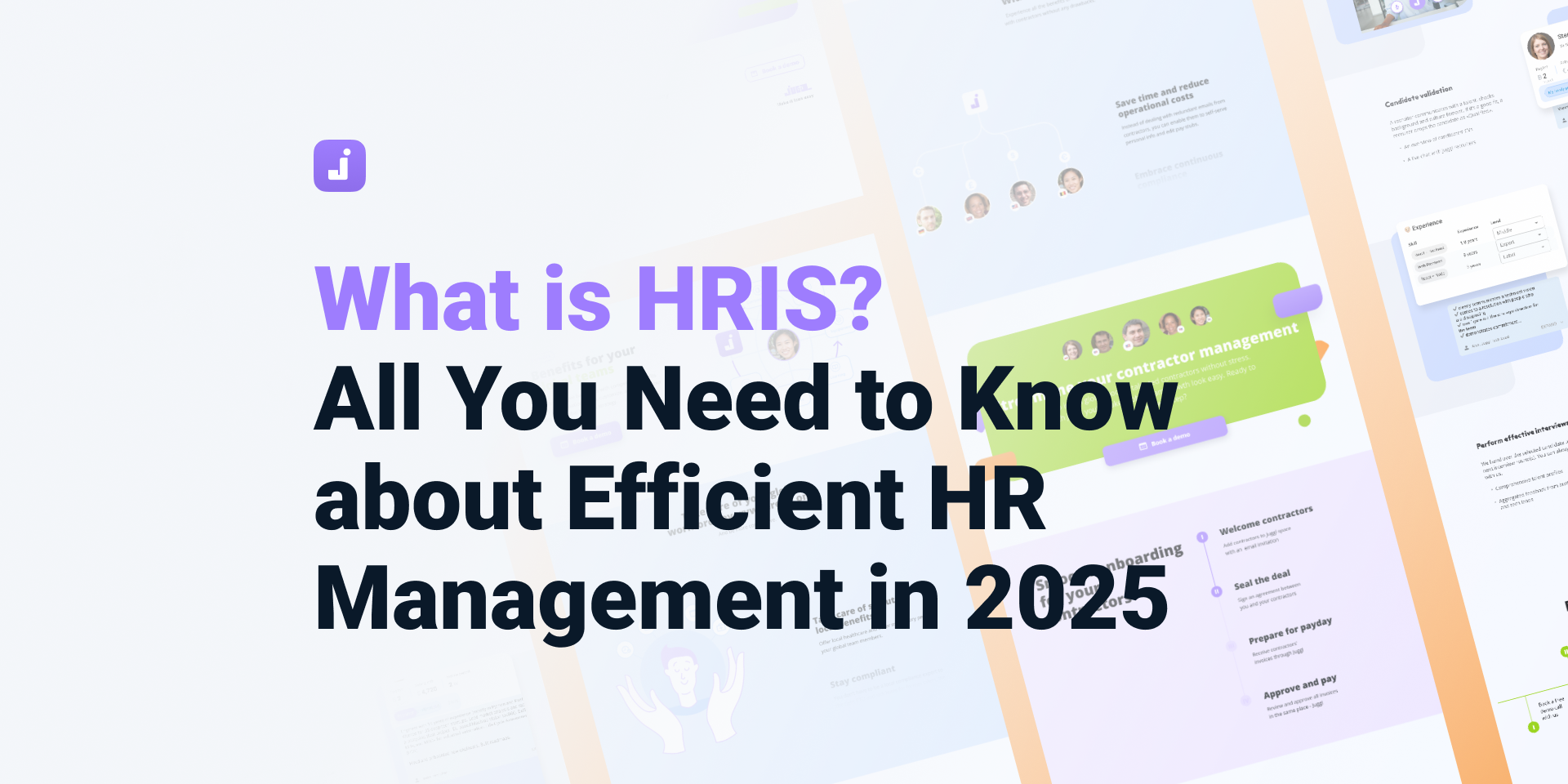
Task: Click the 'Perform effective interviews' heading
Action: (1521, 434)
